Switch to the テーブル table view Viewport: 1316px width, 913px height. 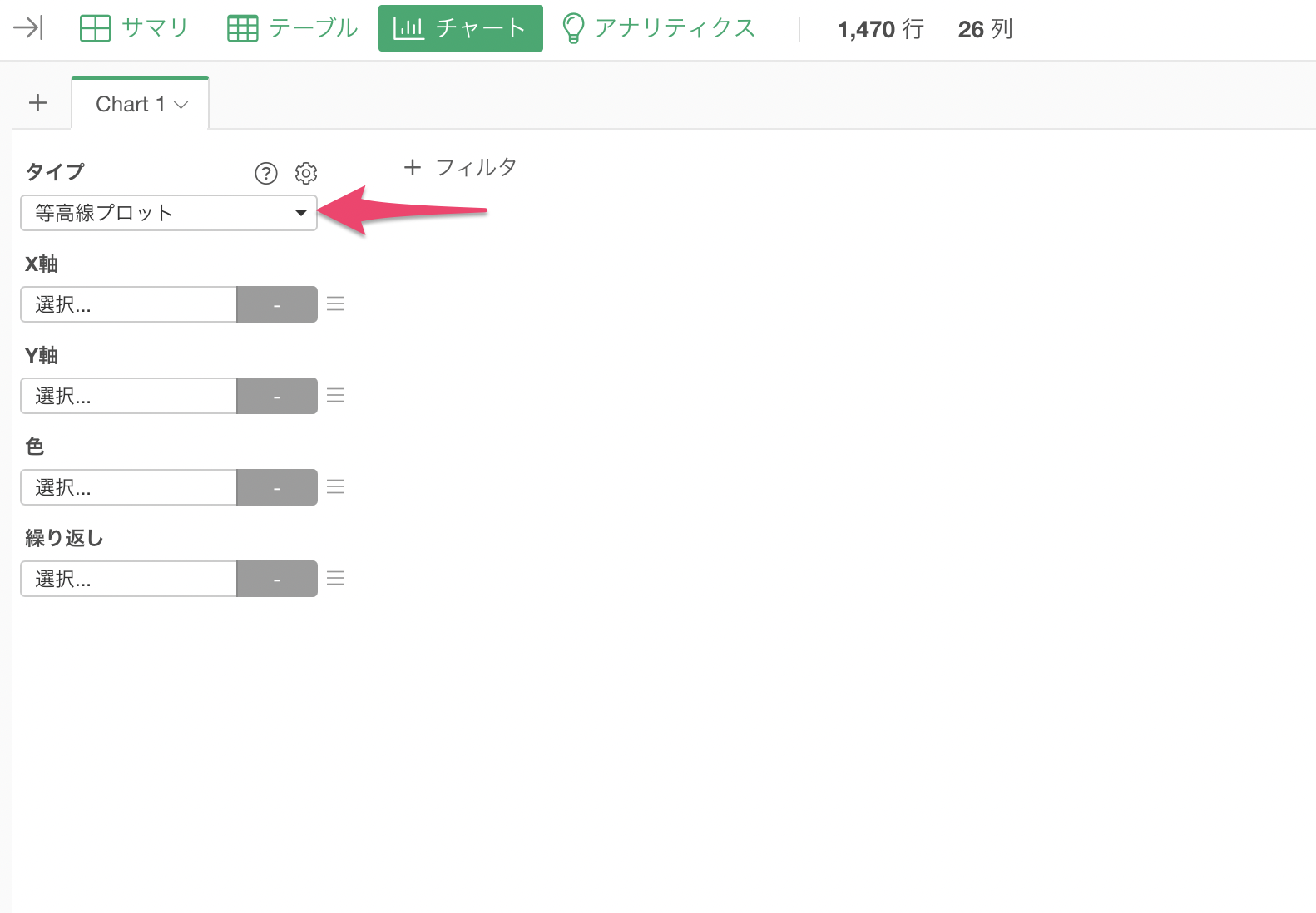pyautogui.click(x=293, y=28)
